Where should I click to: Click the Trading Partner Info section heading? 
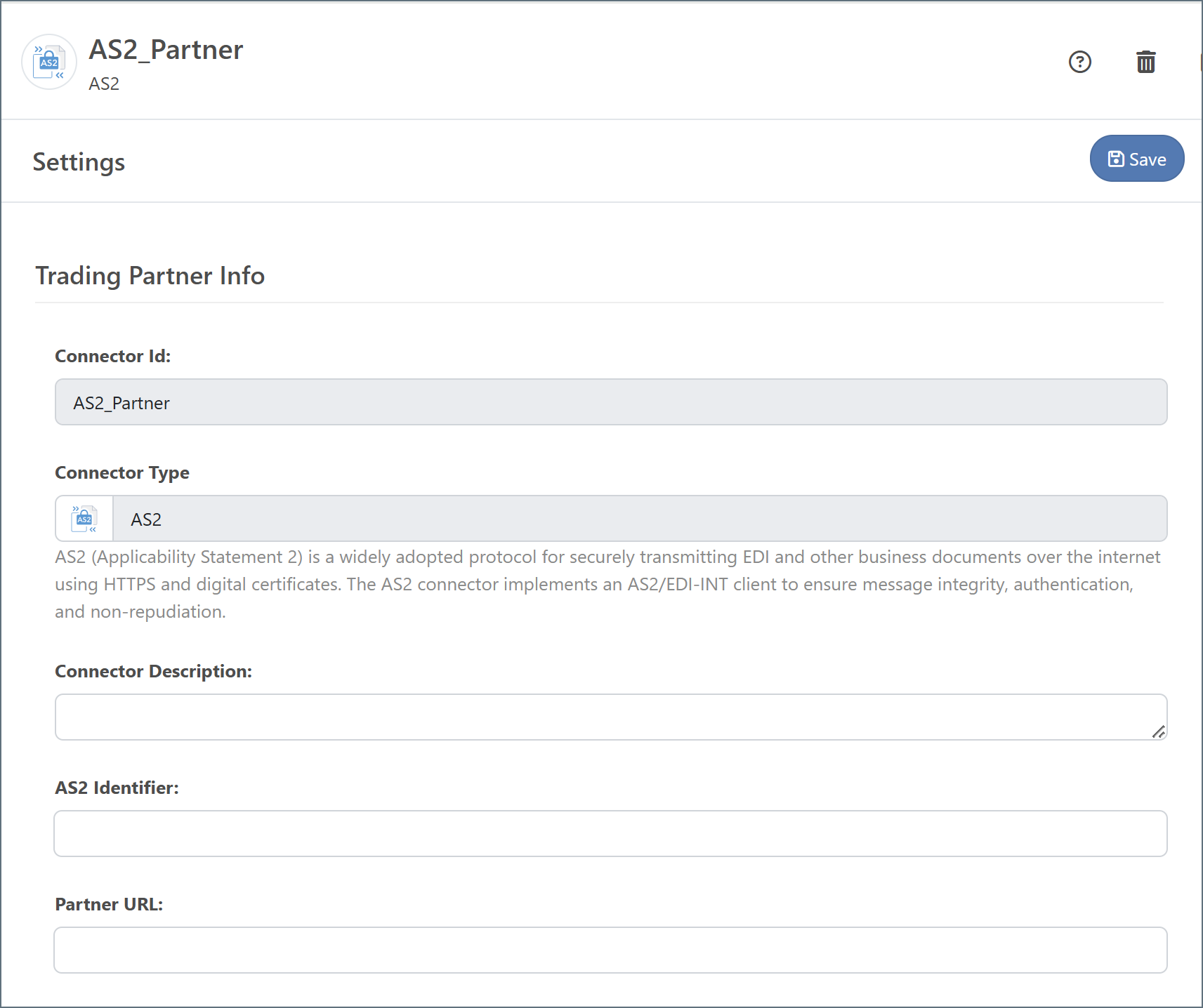tap(150, 276)
